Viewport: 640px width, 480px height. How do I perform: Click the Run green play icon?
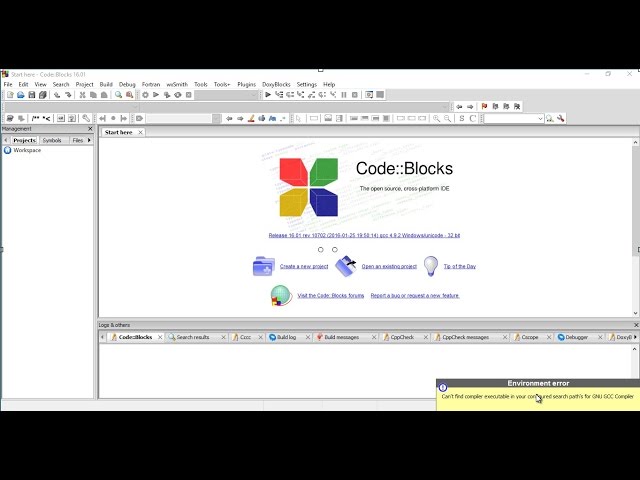tap(156, 95)
